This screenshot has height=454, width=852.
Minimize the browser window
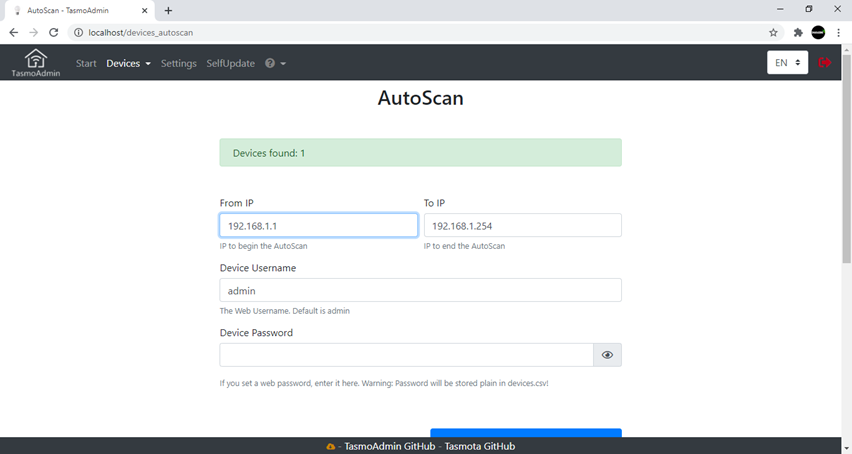[780, 9]
